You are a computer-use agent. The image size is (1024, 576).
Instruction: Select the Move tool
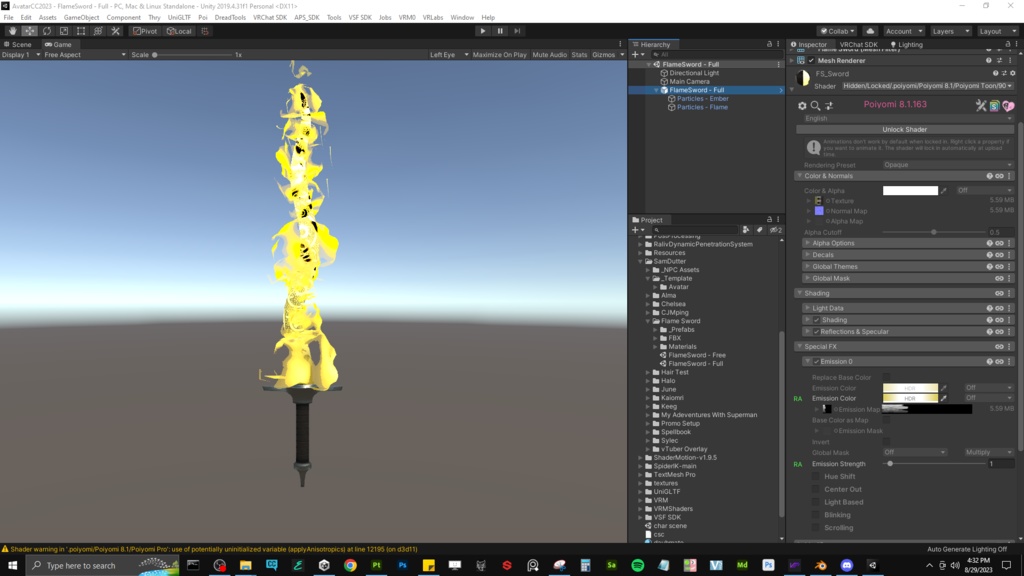29,31
